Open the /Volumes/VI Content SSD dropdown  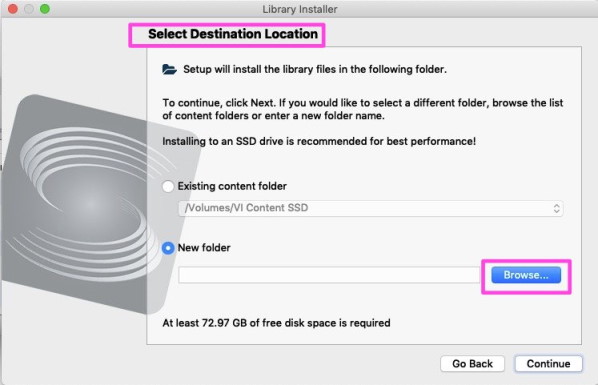pos(371,208)
